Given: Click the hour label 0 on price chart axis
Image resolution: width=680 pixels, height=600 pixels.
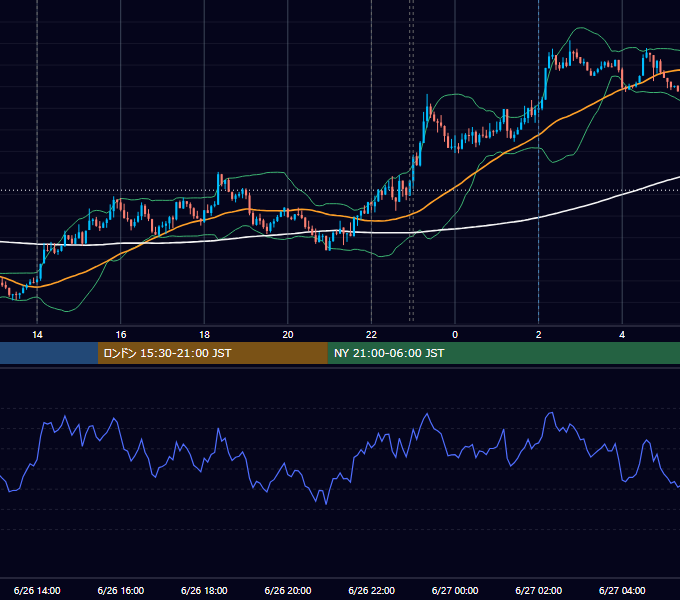Looking at the screenshot, I should click(x=455, y=335).
